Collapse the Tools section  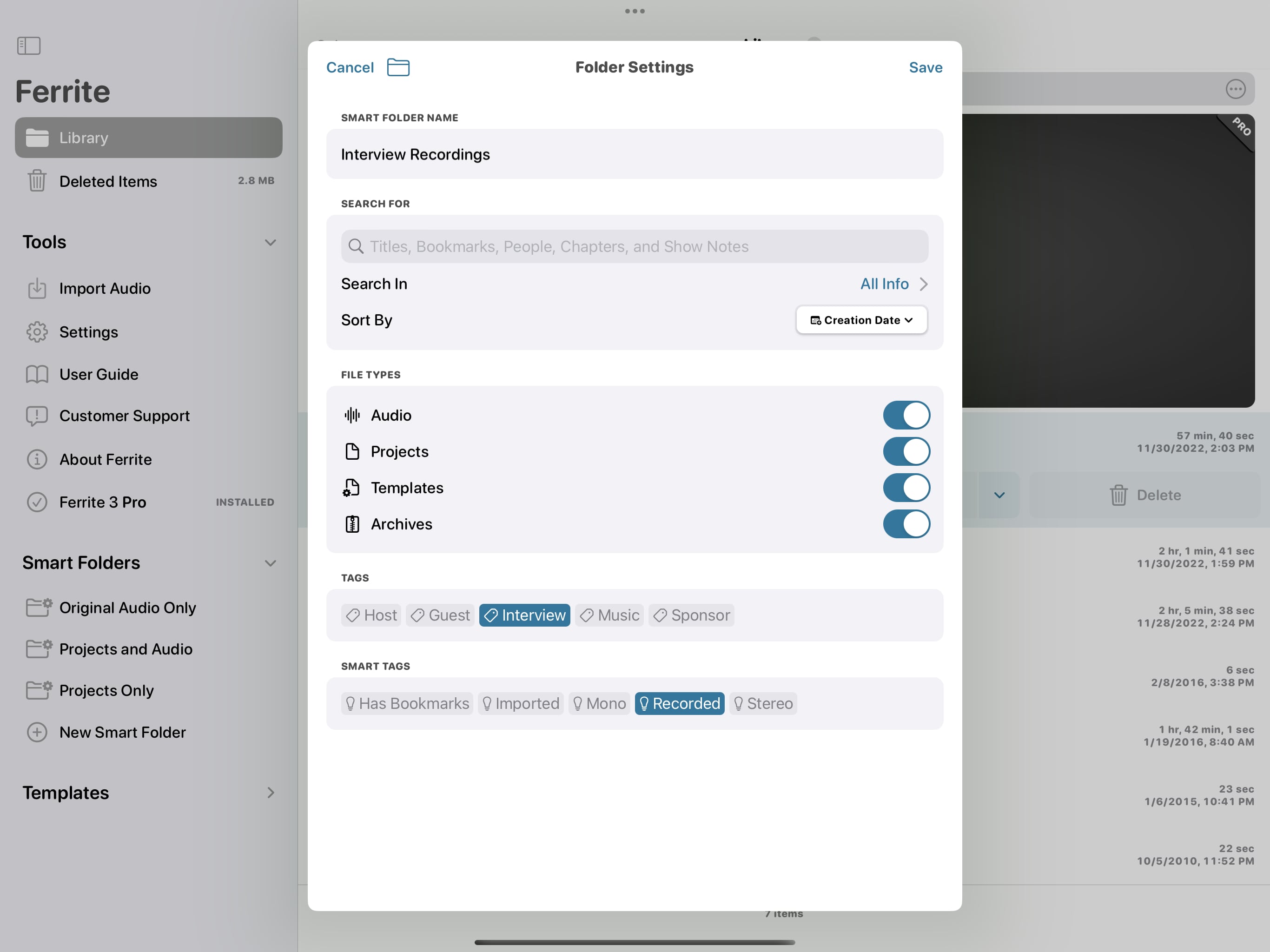270,242
